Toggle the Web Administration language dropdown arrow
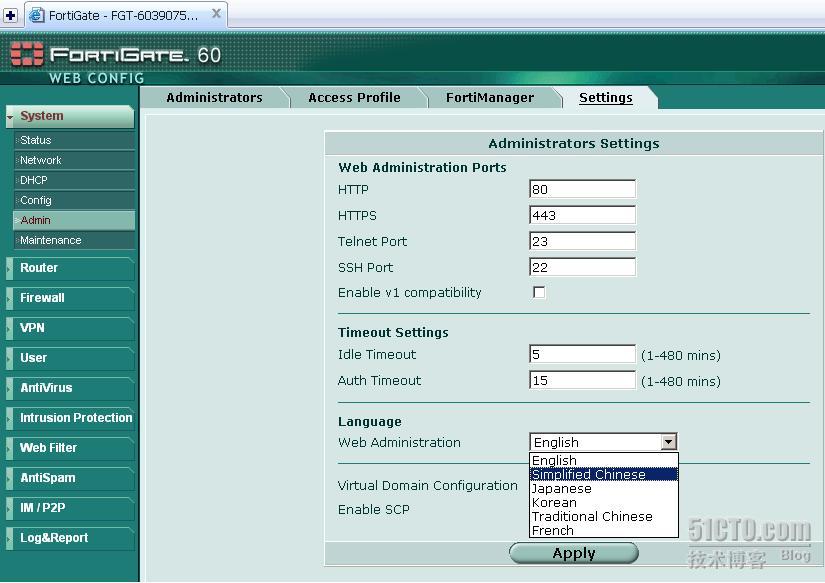The height and width of the screenshot is (583, 825). [x=668, y=442]
